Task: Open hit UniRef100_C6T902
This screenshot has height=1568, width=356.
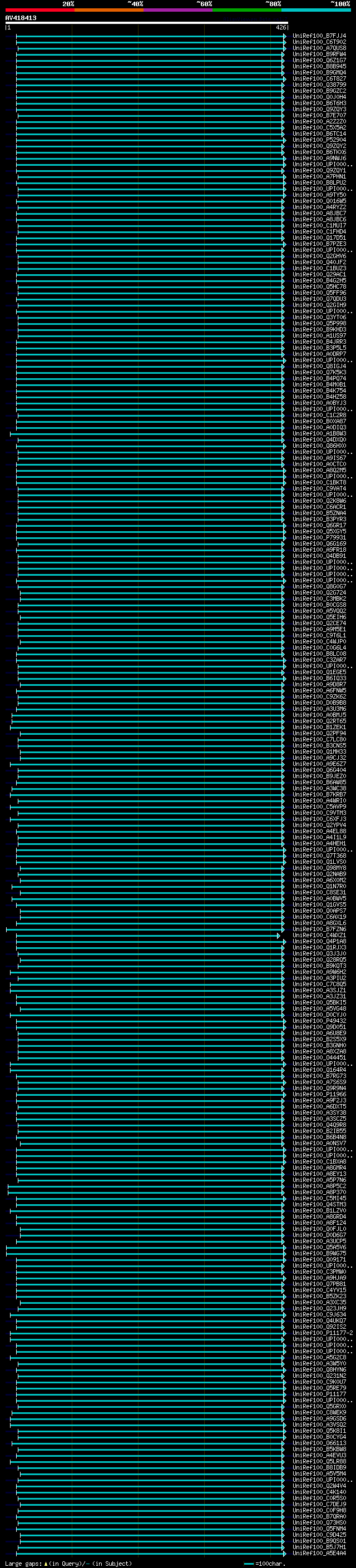Action: (319, 42)
